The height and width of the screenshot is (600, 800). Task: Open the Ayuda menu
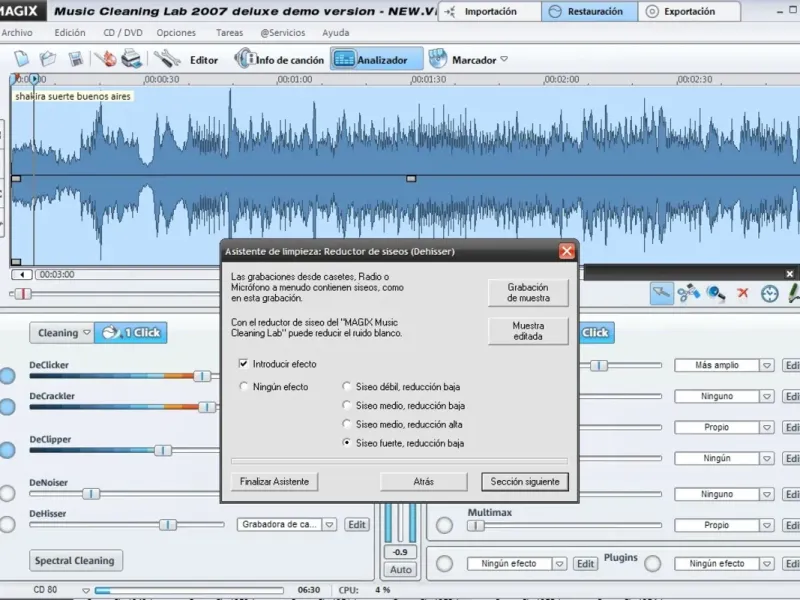[336, 33]
